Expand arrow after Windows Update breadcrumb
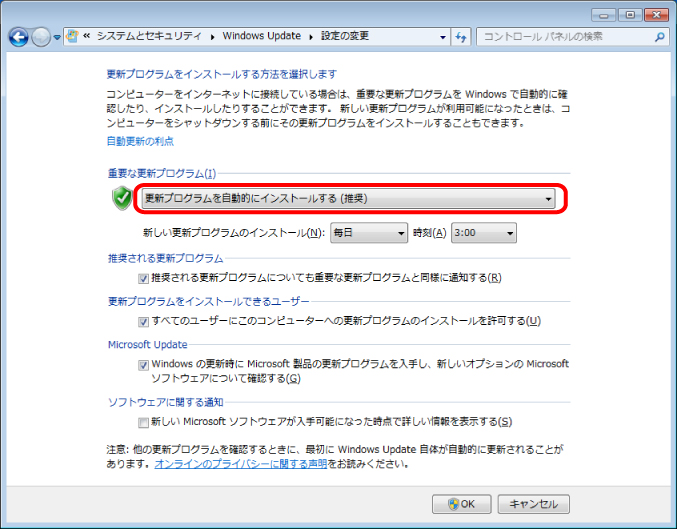Screen dimensions: 677x529 click(311, 37)
